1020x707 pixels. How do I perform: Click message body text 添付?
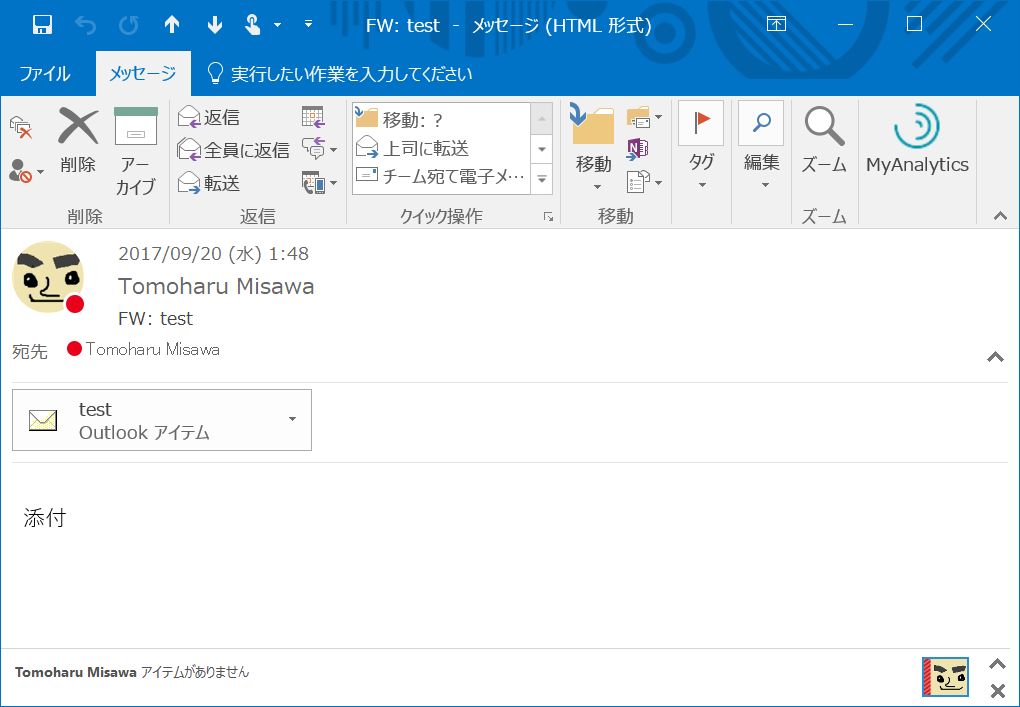[x=45, y=518]
